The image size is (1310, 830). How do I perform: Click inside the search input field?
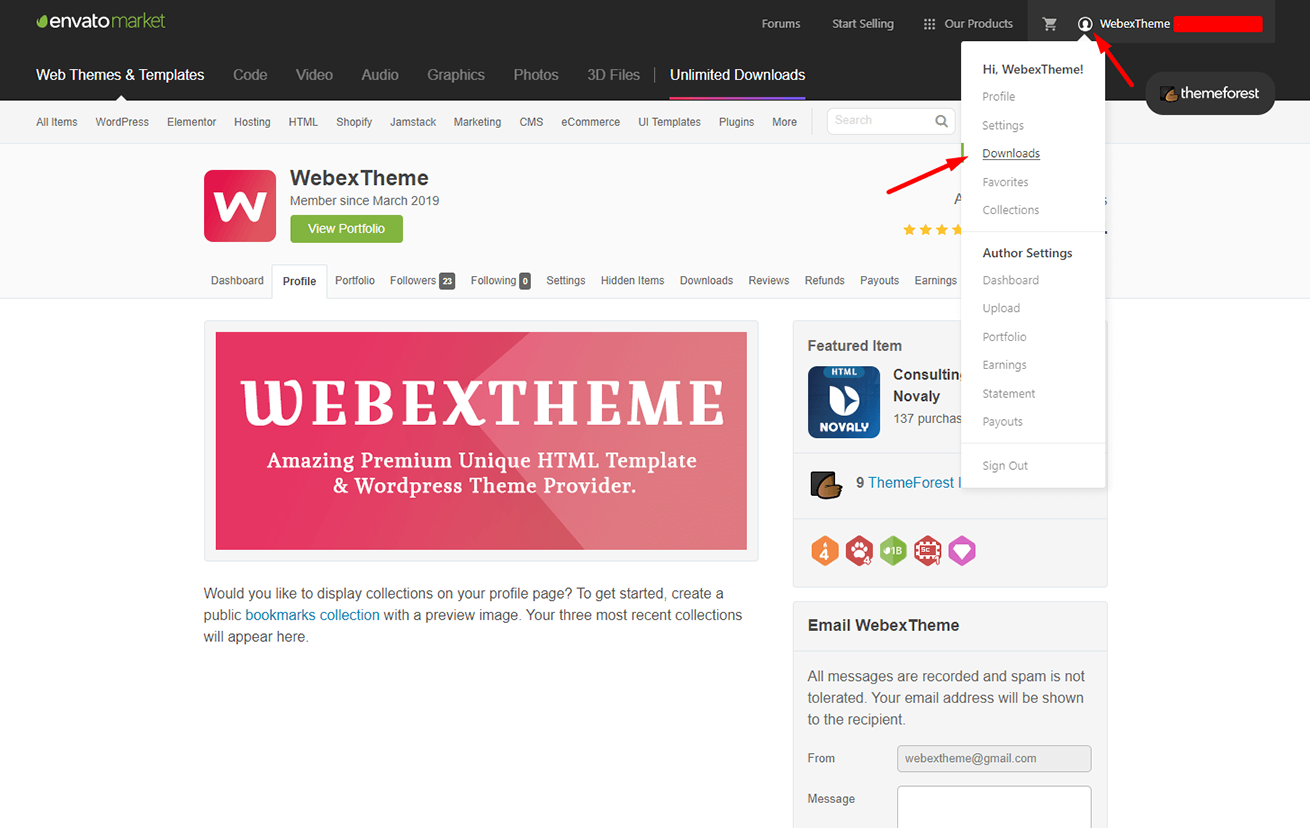(880, 120)
